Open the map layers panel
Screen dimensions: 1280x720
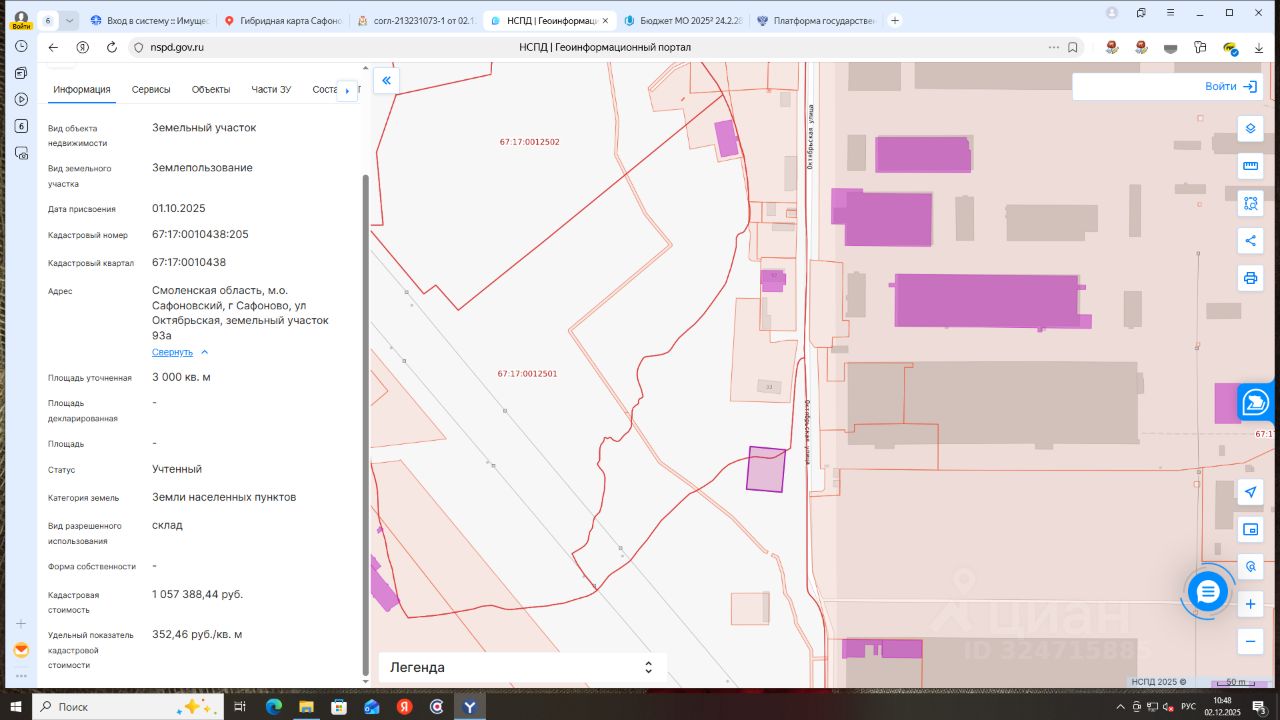[1250, 129]
